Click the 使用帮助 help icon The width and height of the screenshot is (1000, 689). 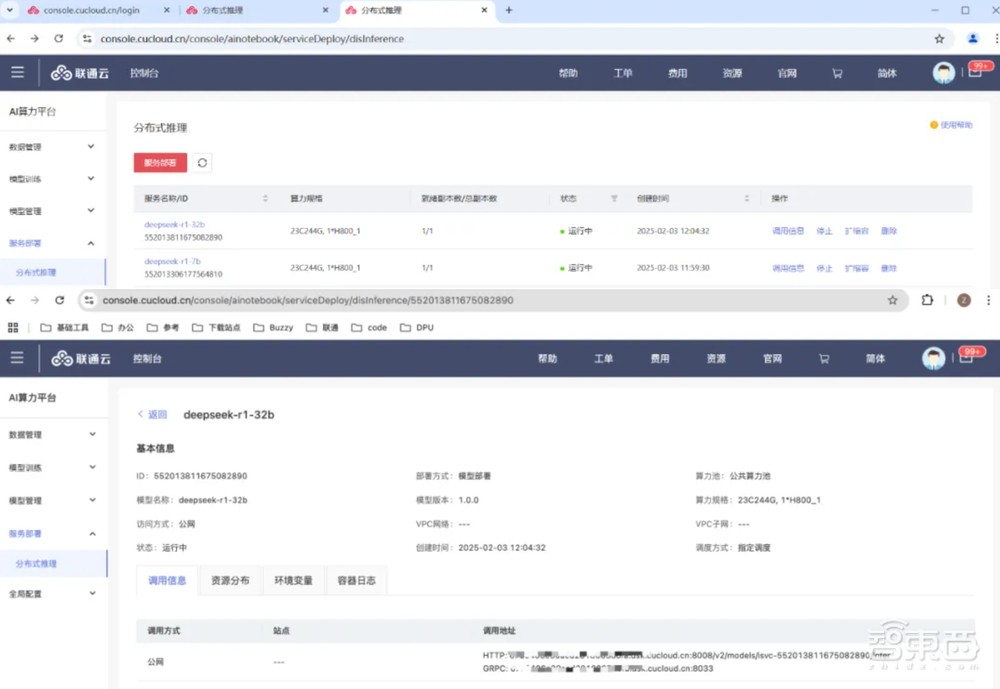pos(935,126)
